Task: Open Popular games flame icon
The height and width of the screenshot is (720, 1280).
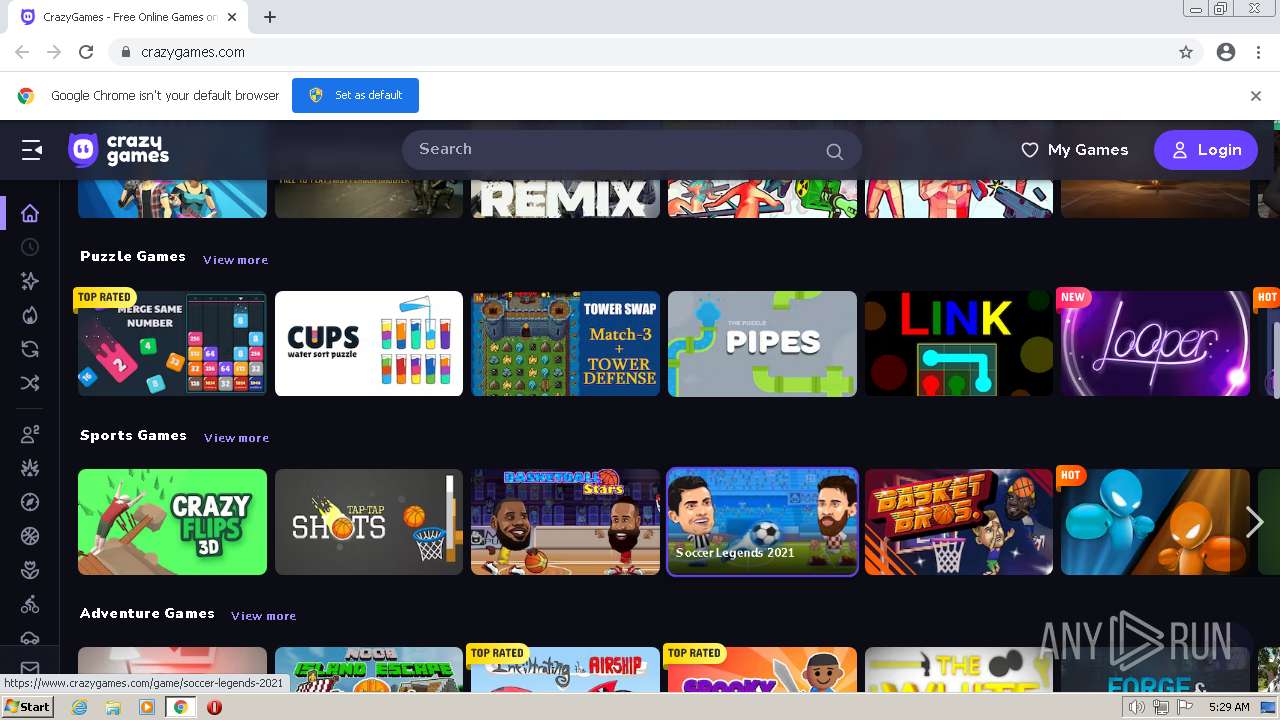Action: pos(30,315)
